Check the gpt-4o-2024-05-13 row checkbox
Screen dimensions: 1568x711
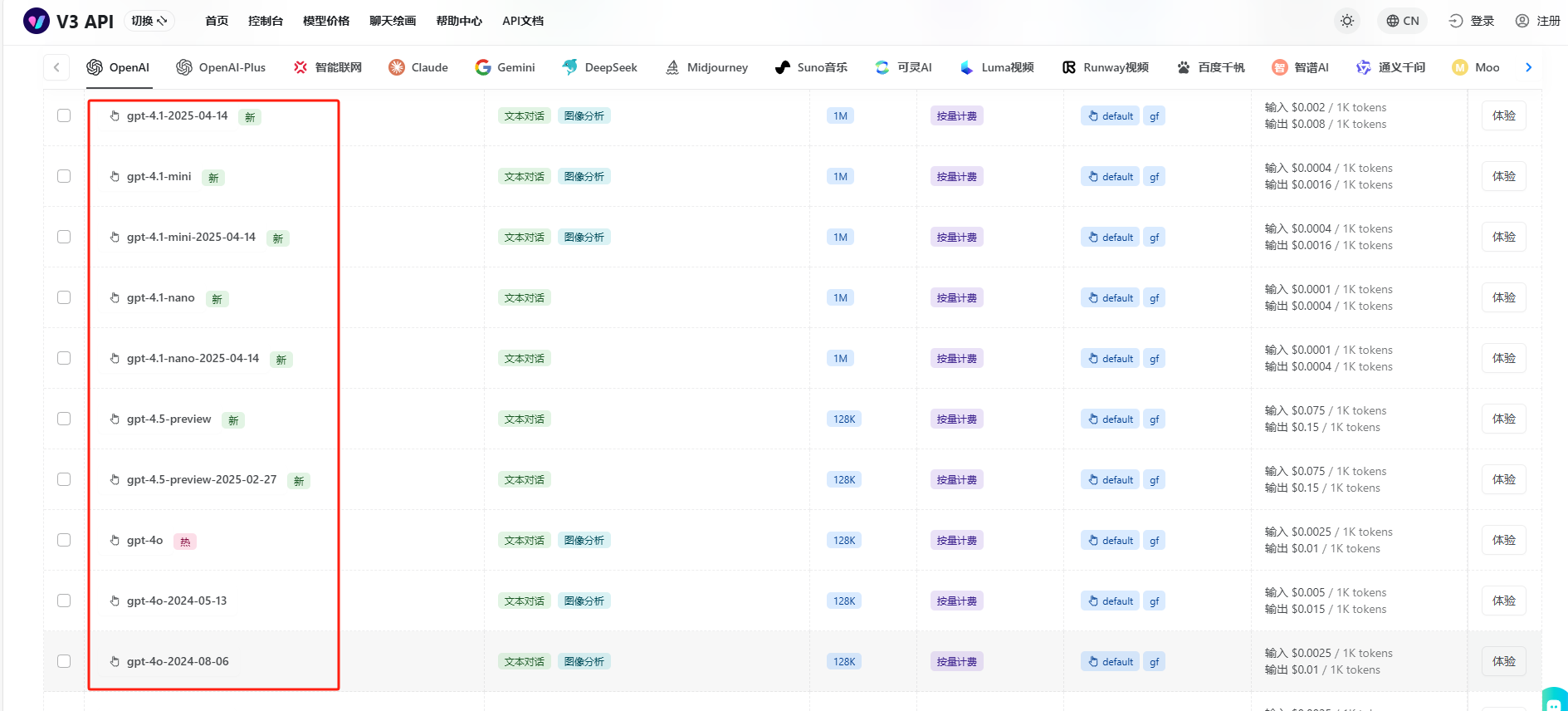64,601
